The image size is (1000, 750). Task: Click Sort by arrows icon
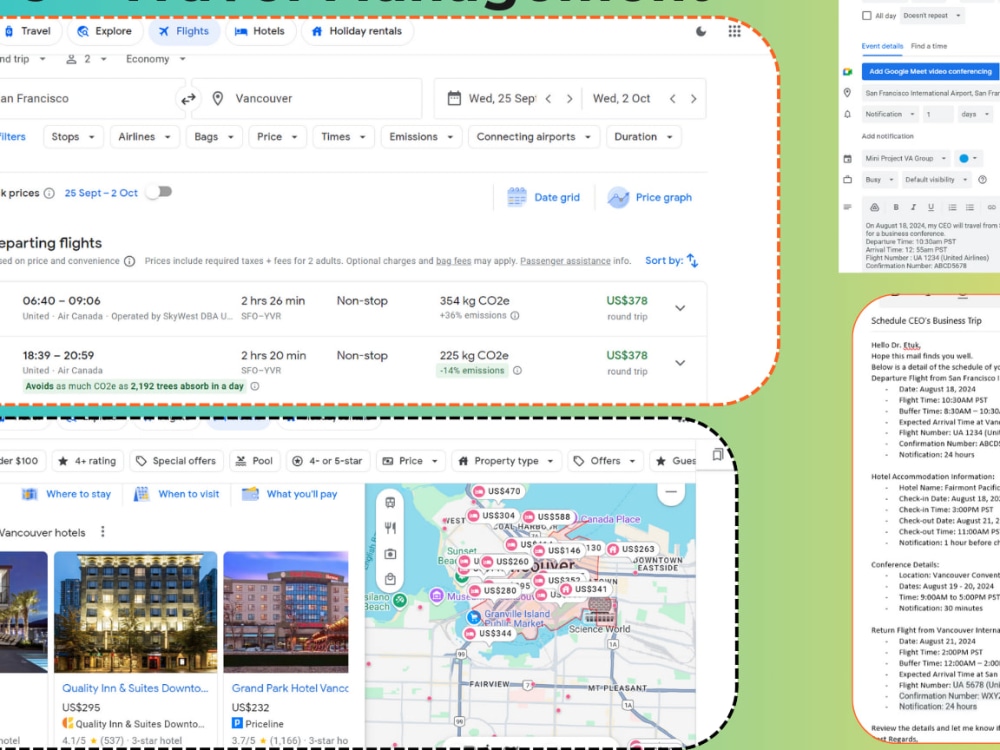pos(693,261)
